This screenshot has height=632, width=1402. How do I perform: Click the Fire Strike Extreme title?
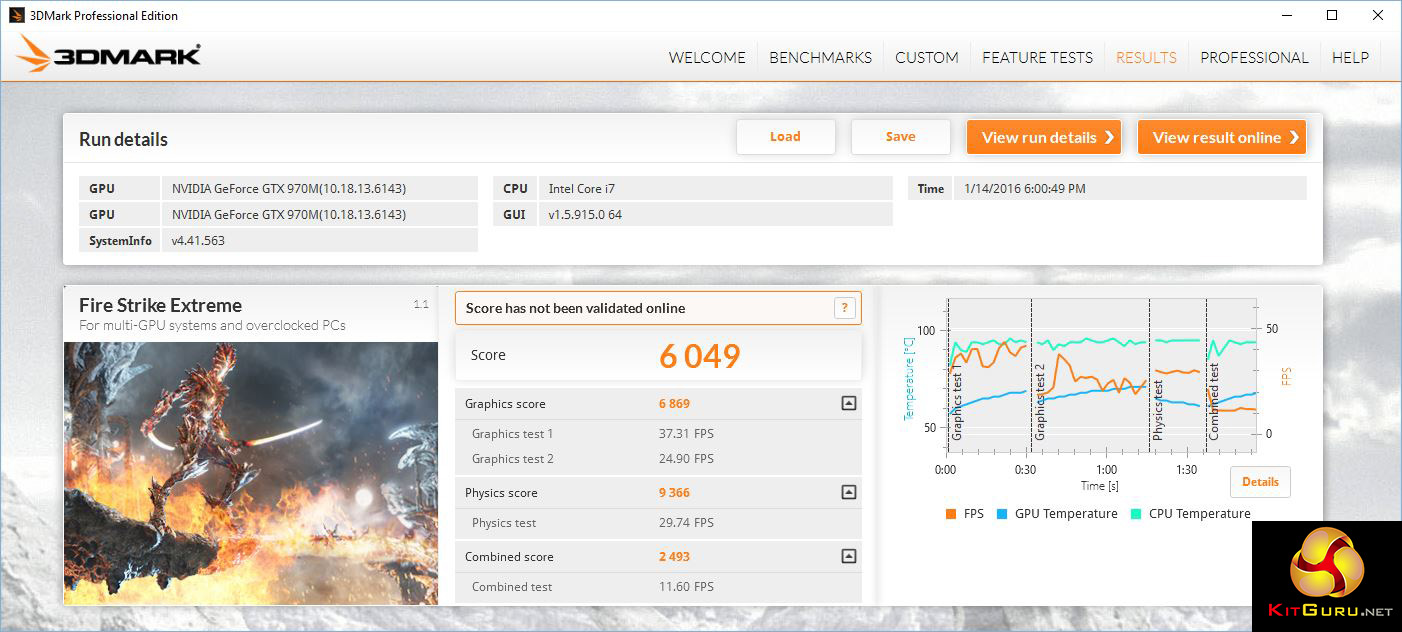[160, 305]
